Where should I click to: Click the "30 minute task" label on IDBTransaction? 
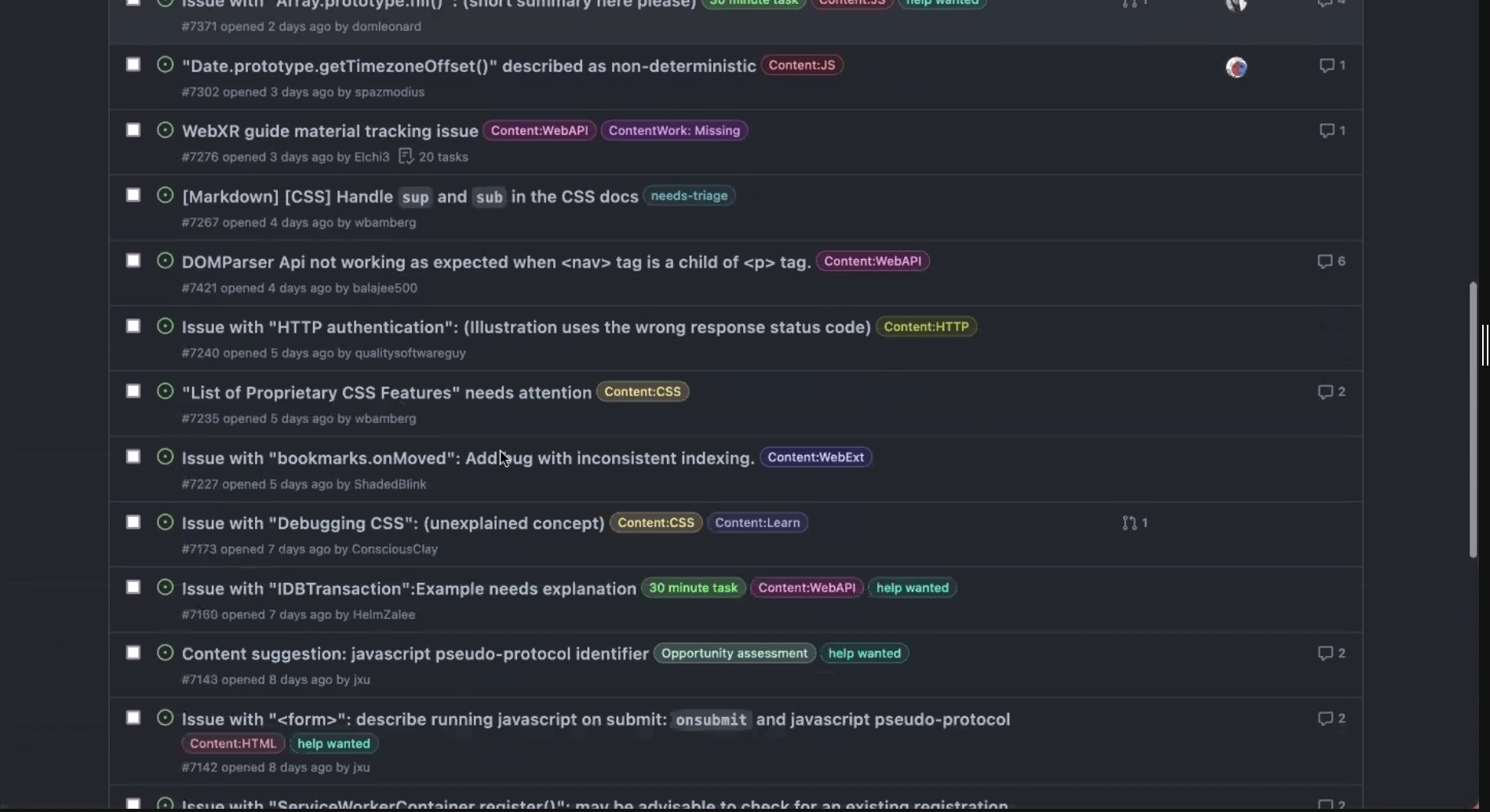point(694,588)
